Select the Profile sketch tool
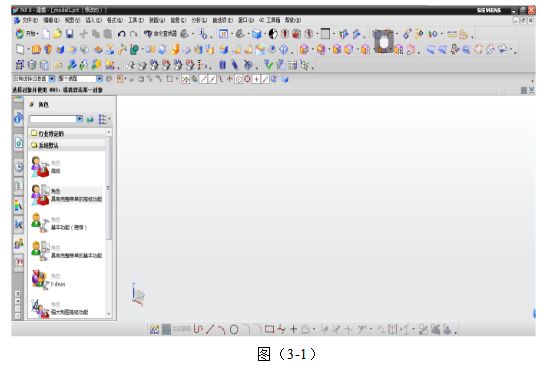This screenshot has height=365, width=550. click(198, 329)
